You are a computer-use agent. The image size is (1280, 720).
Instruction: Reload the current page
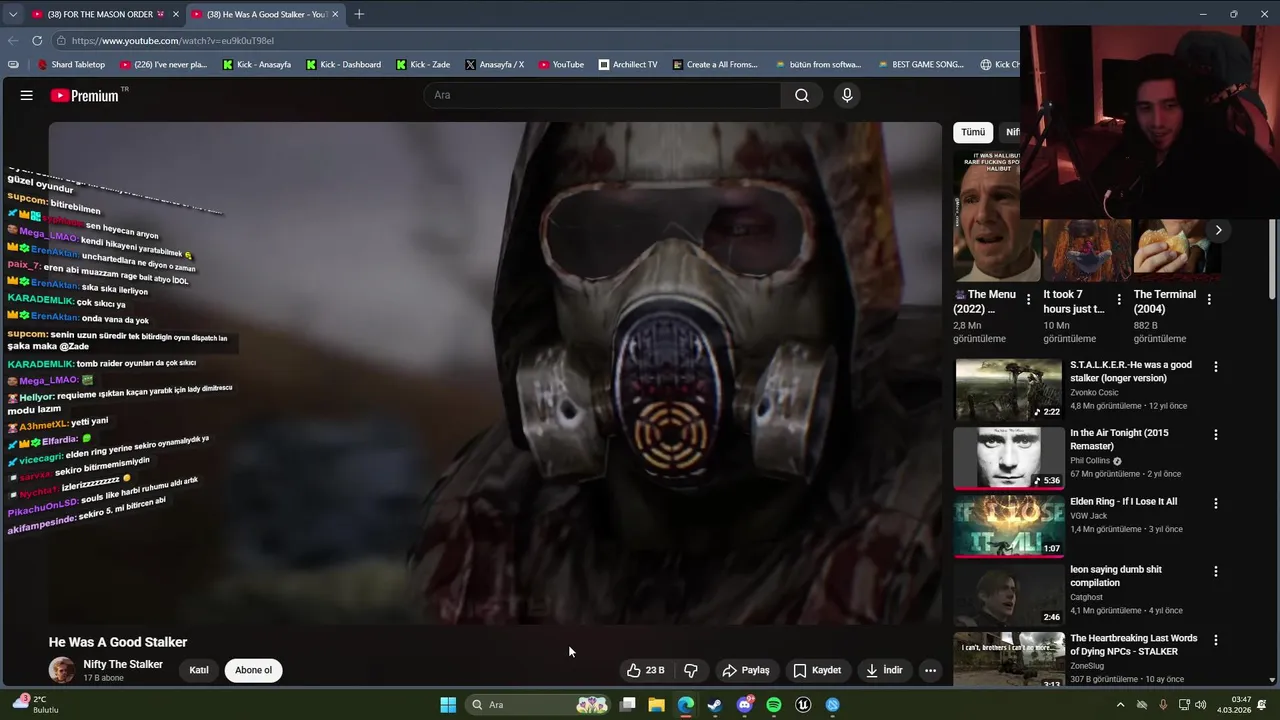click(37, 40)
